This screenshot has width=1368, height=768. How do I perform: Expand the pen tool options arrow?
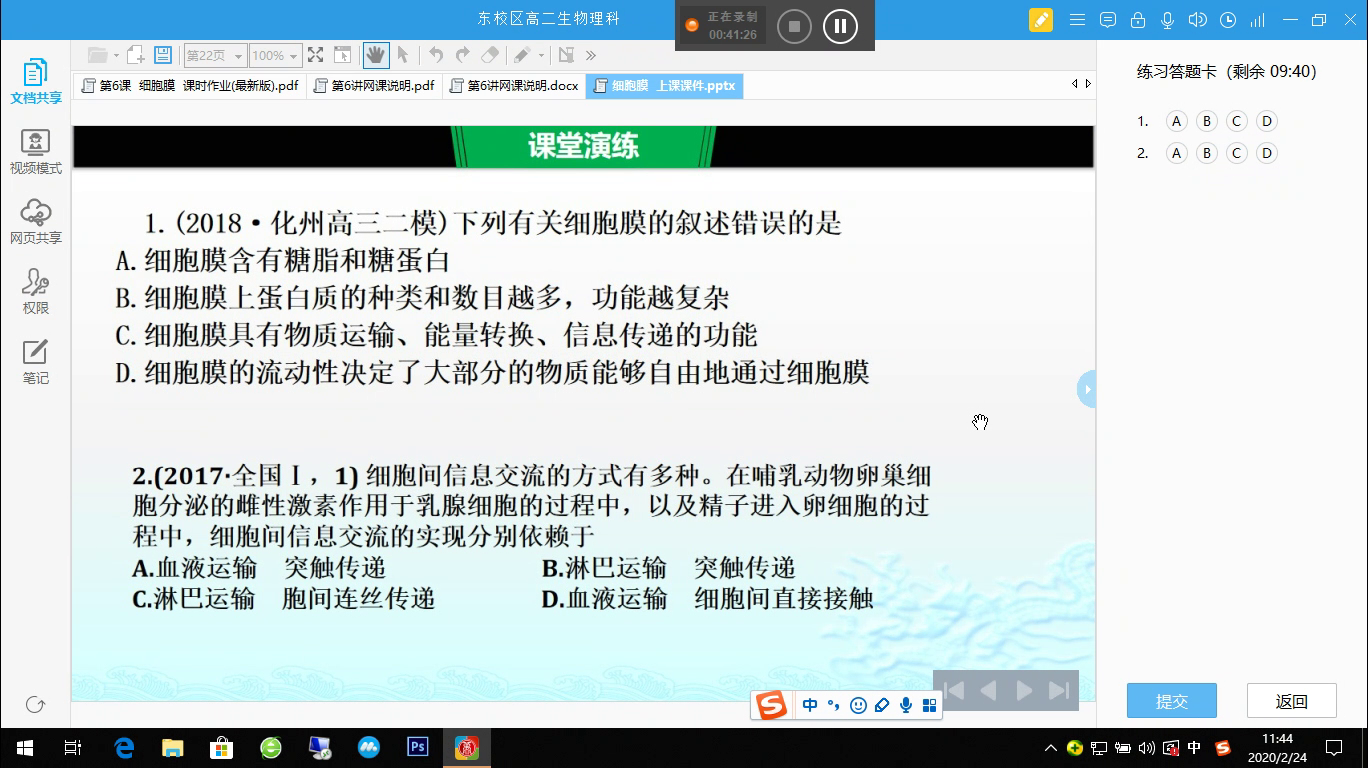542,56
